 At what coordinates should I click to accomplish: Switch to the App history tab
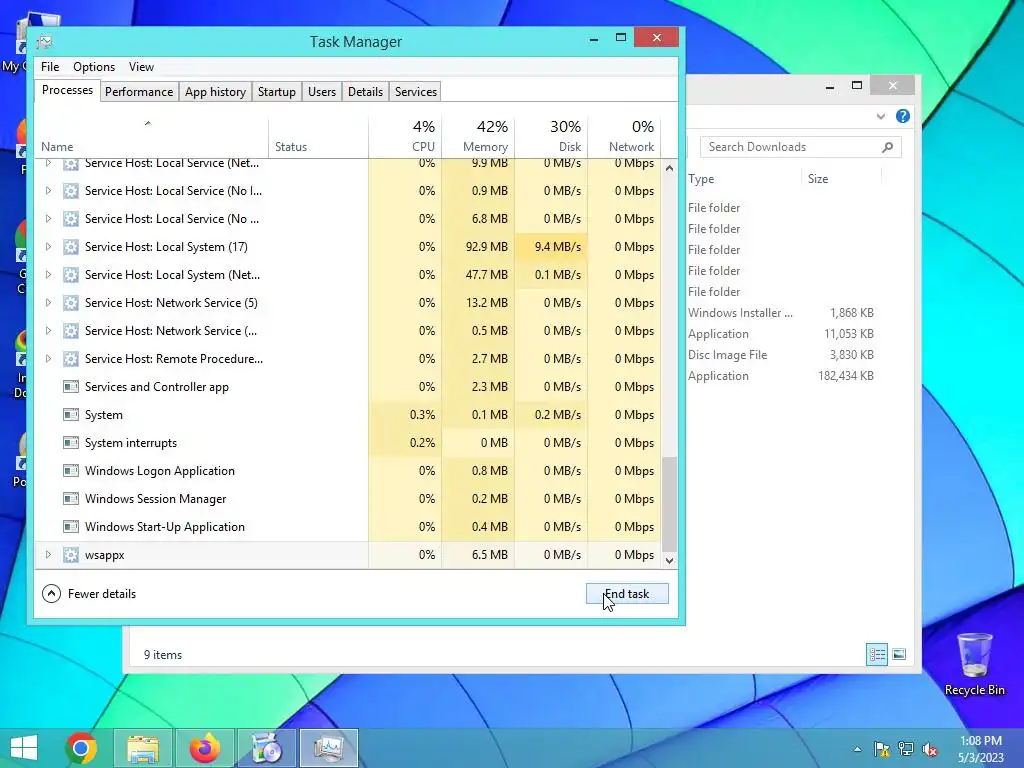[216, 92]
